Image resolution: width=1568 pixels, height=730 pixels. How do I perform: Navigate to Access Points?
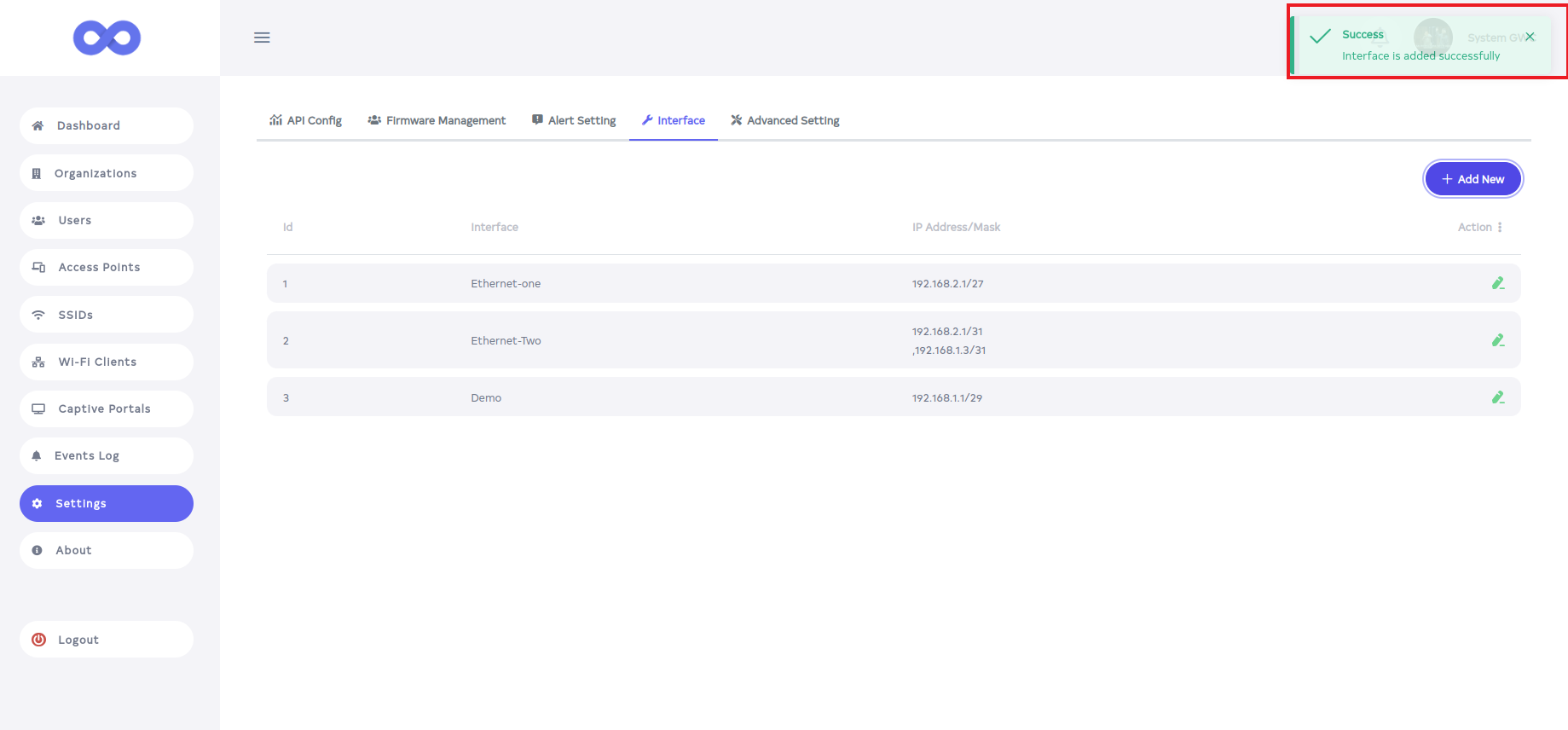coord(107,267)
